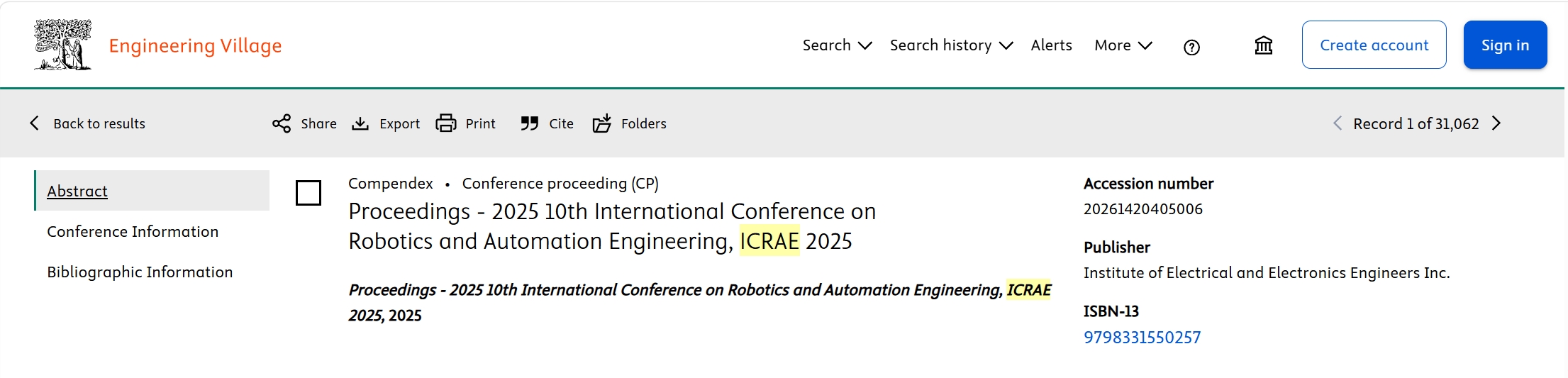This screenshot has height=378, width=1568.
Task: Switch to Bibliographic Information section
Action: [140, 272]
